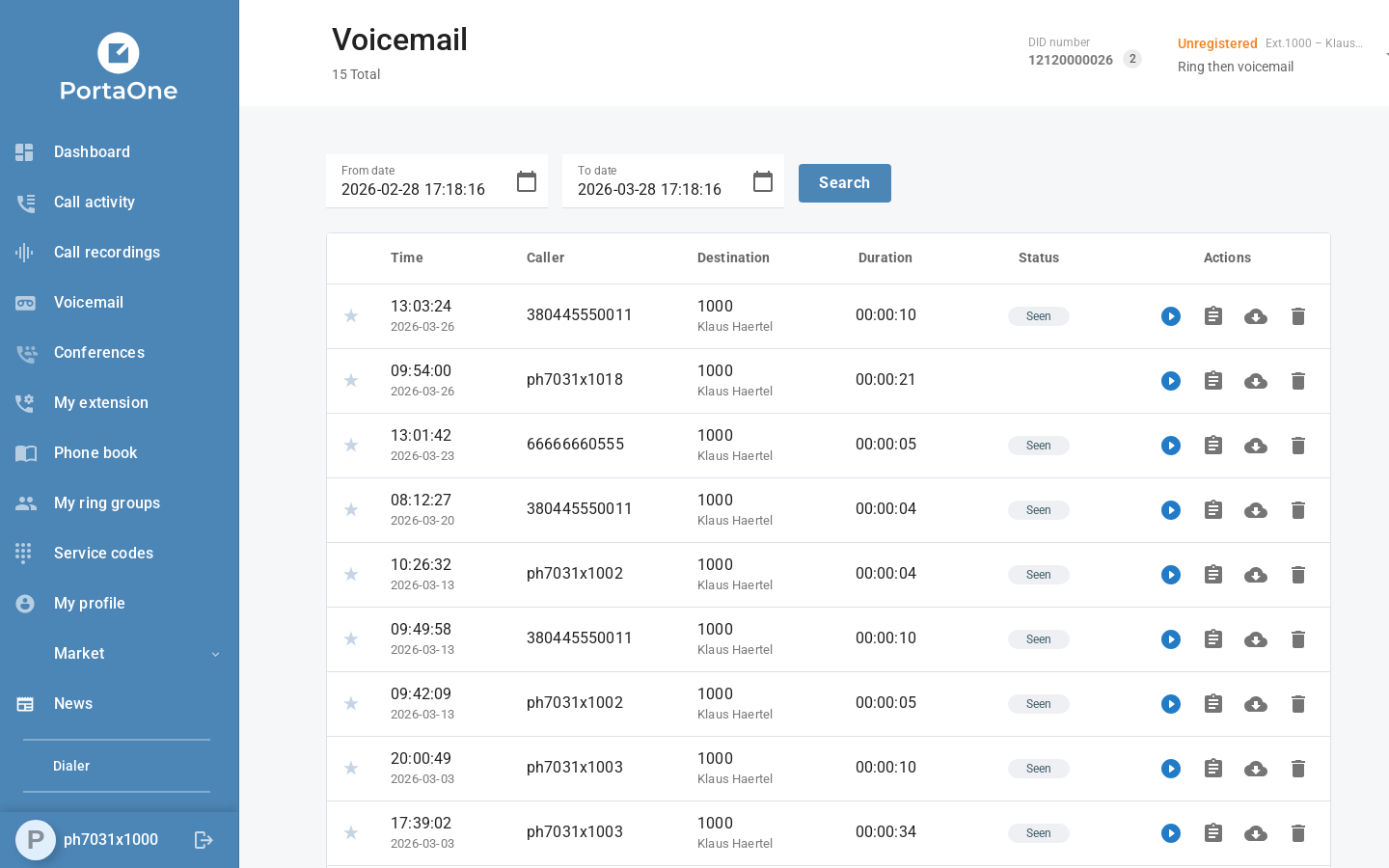1389x868 pixels.
Task: Download the 20:00:49 voicemail recording
Action: (x=1256, y=769)
